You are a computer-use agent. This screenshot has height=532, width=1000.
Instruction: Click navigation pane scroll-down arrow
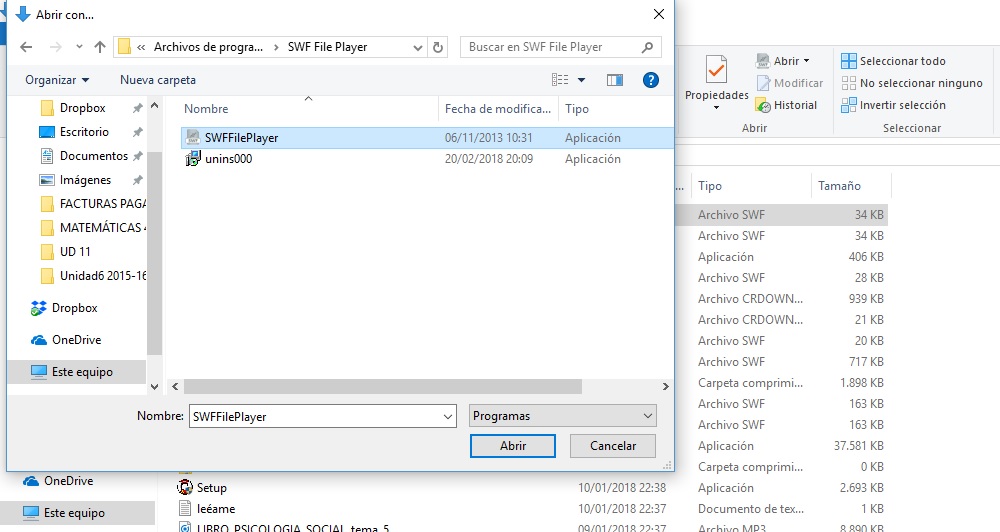click(x=154, y=387)
